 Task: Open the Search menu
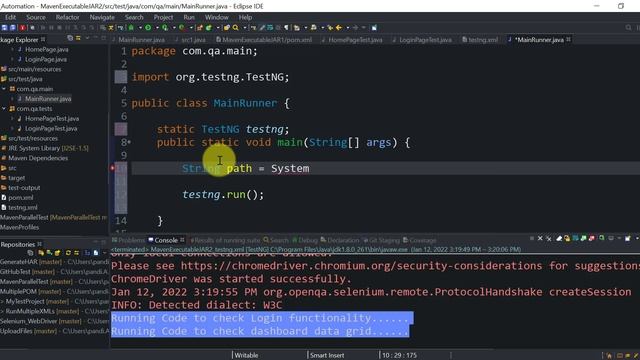(134, 17)
